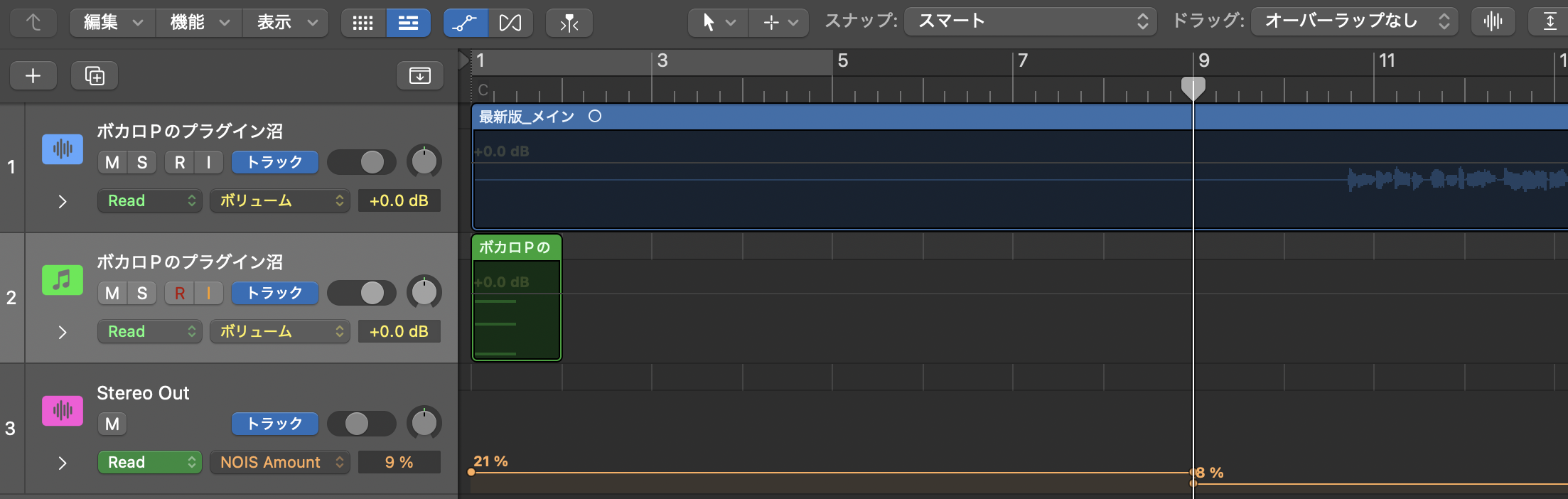
Task: Click the Stereo Out volume slider
Action: (362, 424)
